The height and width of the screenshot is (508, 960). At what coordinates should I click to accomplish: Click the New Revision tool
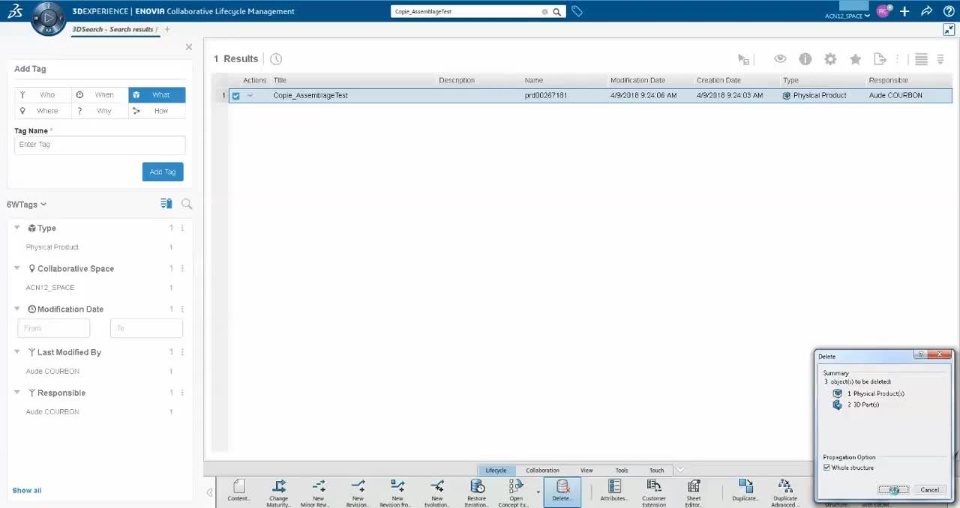click(358, 493)
